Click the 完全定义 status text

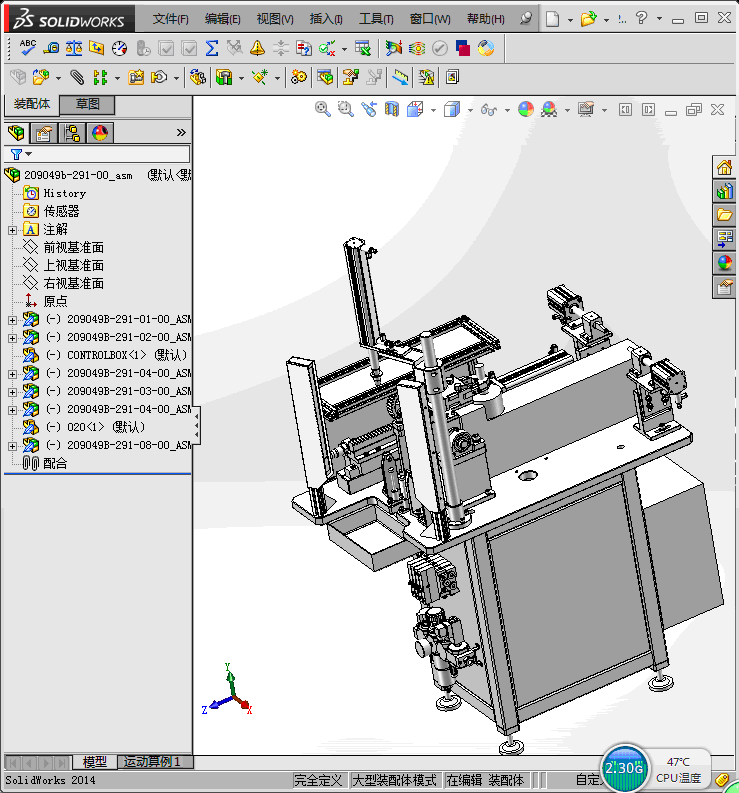point(318,780)
